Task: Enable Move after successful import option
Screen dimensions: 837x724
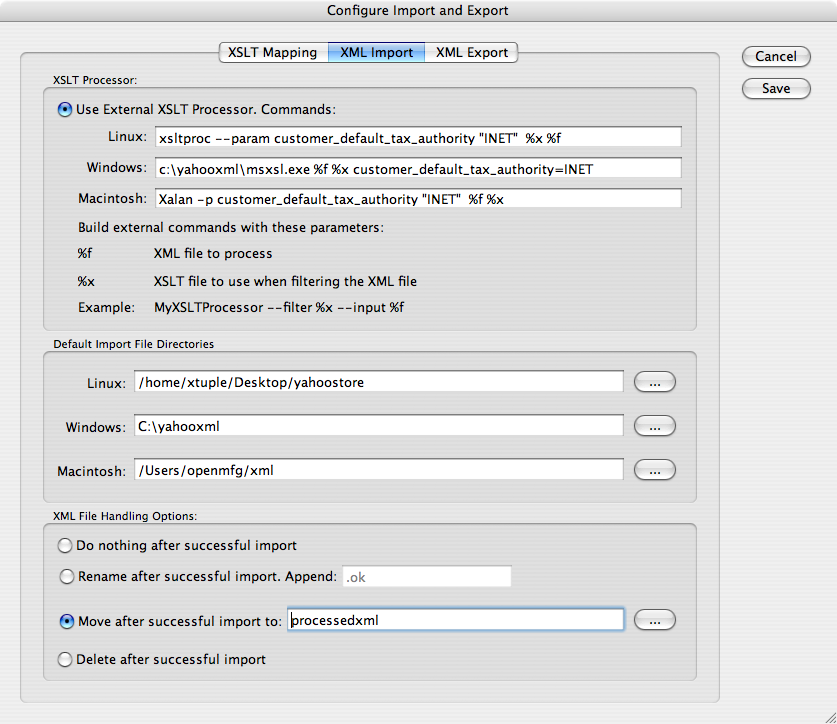Action: [66, 621]
